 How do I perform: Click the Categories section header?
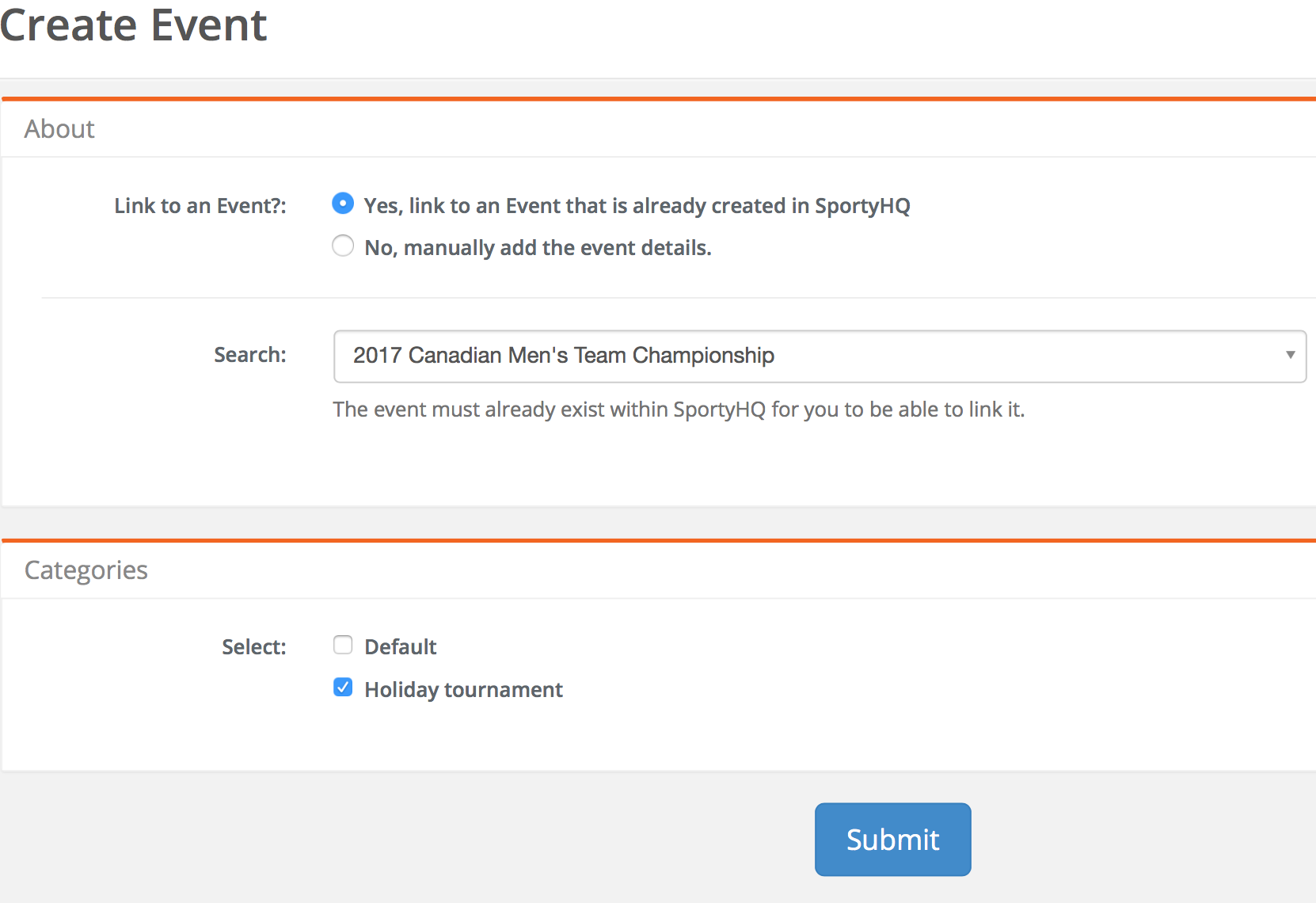click(86, 570)
